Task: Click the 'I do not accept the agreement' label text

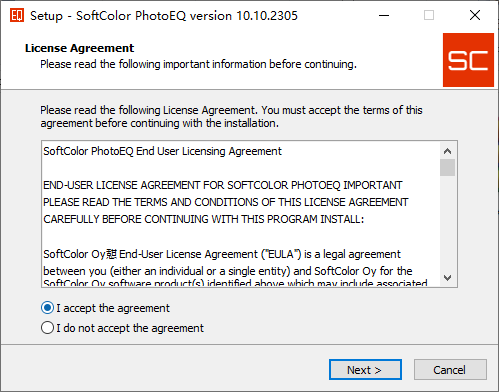Action: pos(130,328)
